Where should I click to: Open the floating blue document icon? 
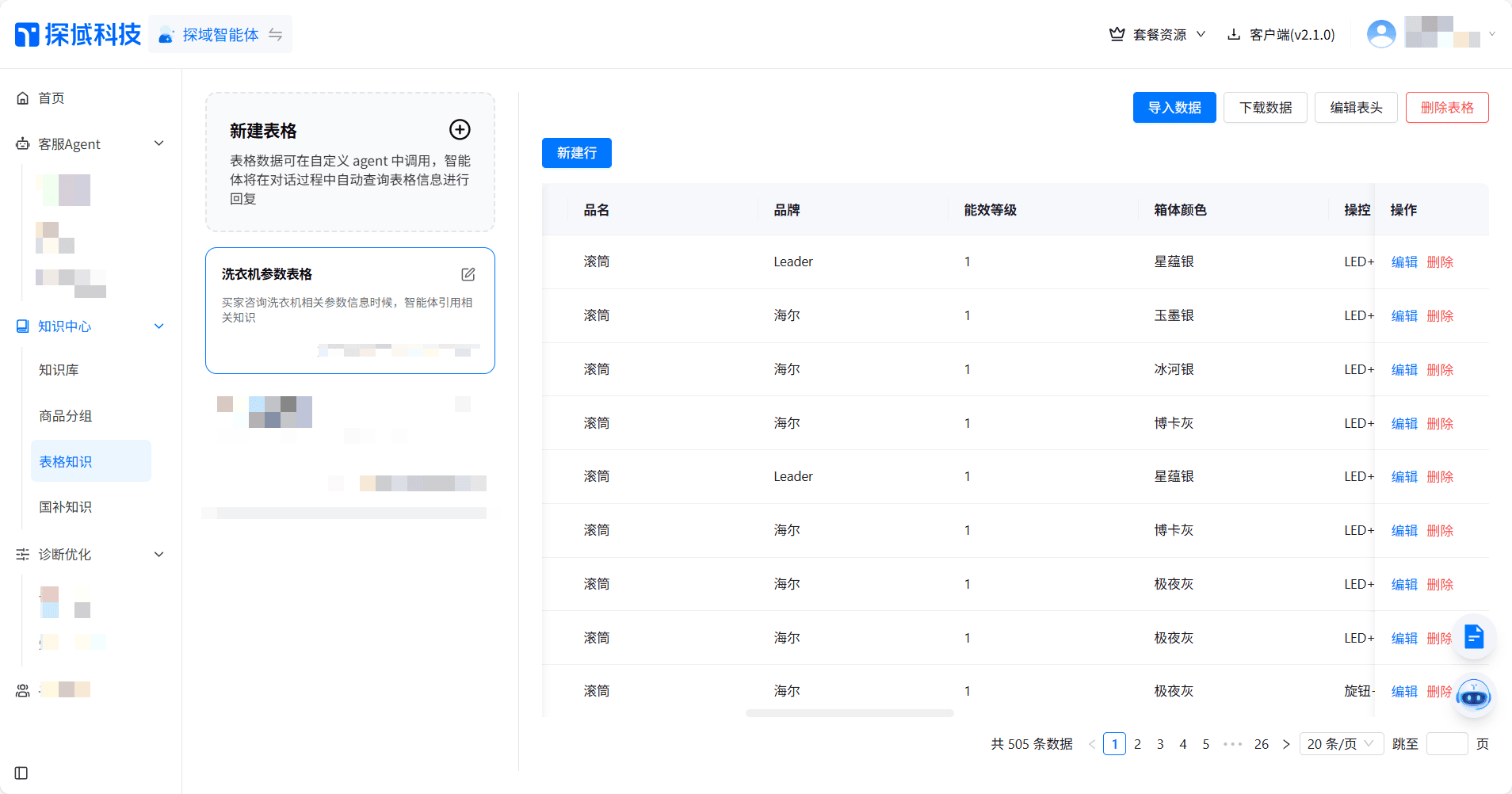1473,636
